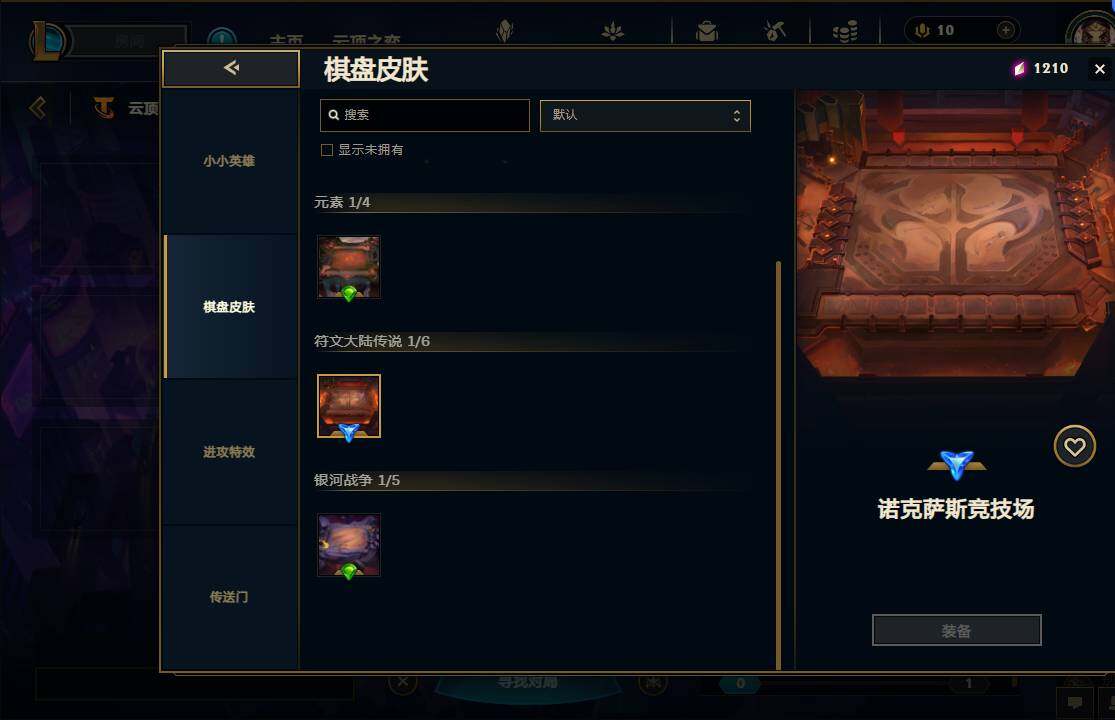This screenshot has height=720, width=1115.
Task: Click the double-arrow back icon in panel header
Action: [x=231, y=68]
